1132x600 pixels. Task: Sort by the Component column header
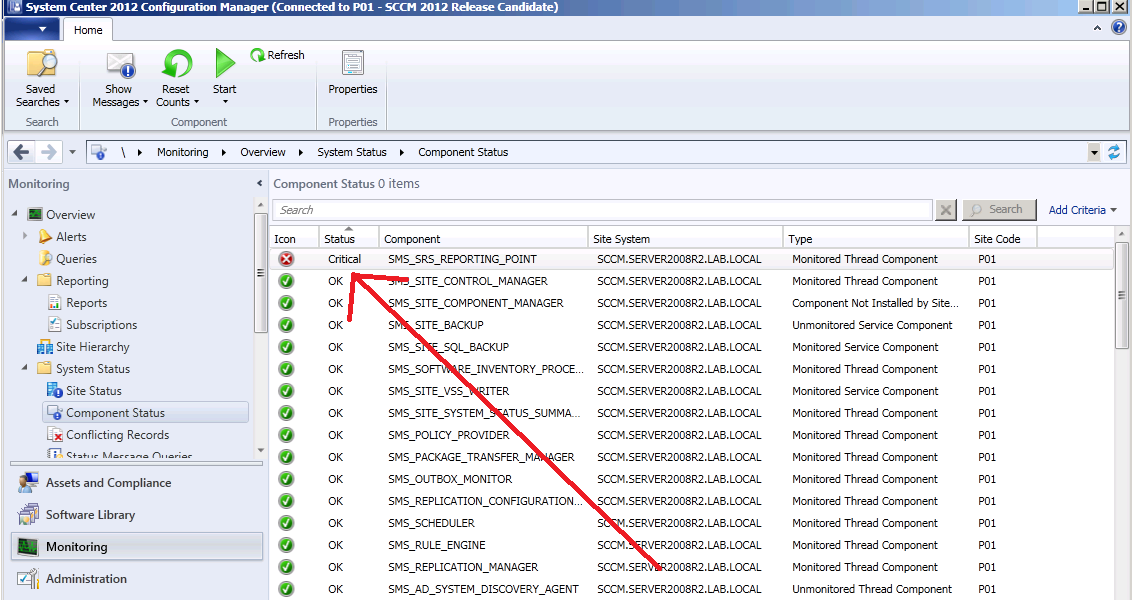tap(484, 238)
